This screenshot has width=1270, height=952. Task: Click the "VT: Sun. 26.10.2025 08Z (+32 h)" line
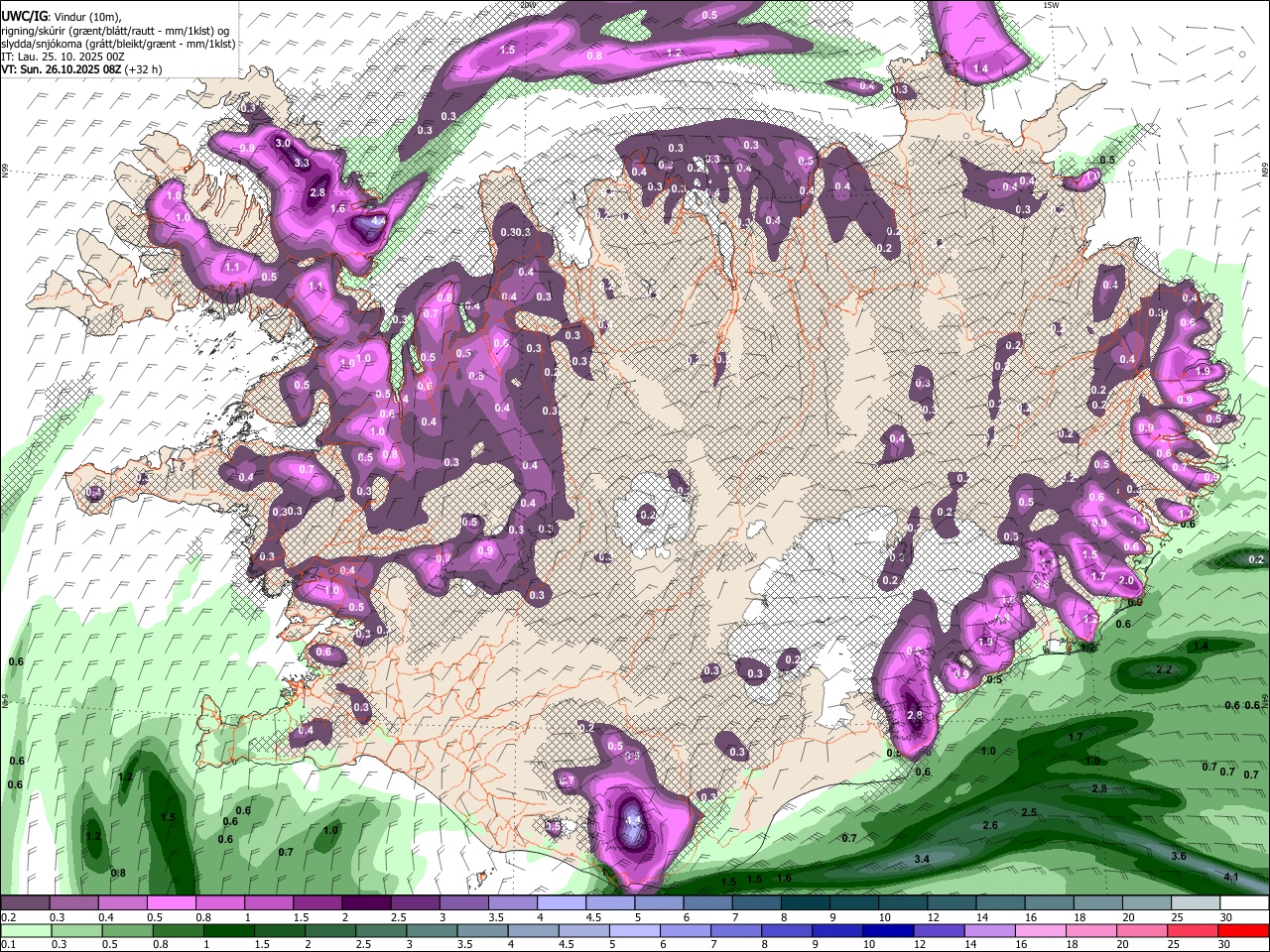[x=81, y=69]
